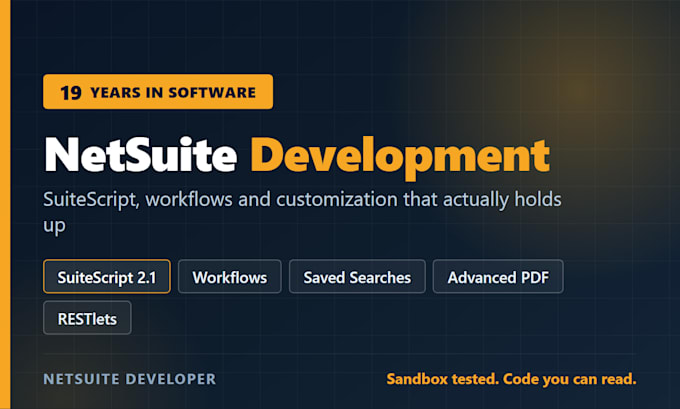
Task: Select the Workflows tag
Action: click(230, 277)
